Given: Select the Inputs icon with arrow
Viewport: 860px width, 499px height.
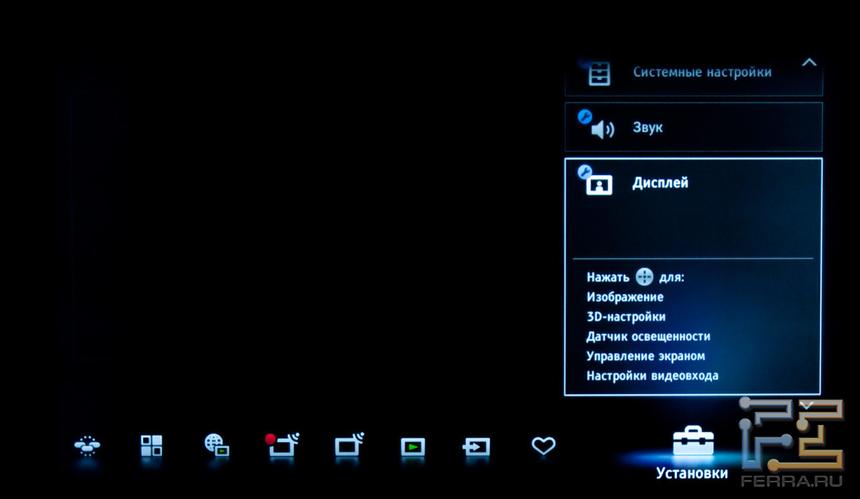Looking at the screenshot, I should click(x=476, y=447).
